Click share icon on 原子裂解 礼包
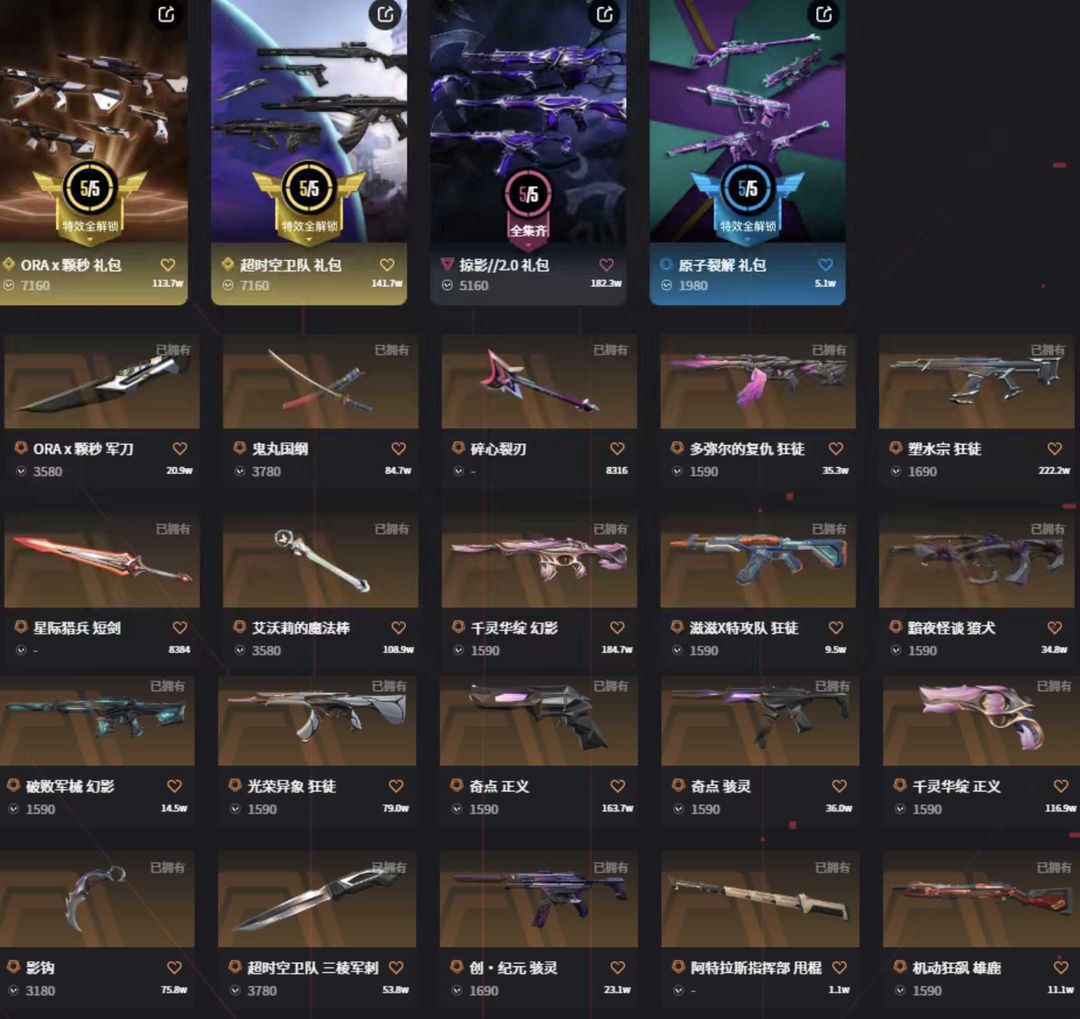1080x1019 pixels. point(824,14)
